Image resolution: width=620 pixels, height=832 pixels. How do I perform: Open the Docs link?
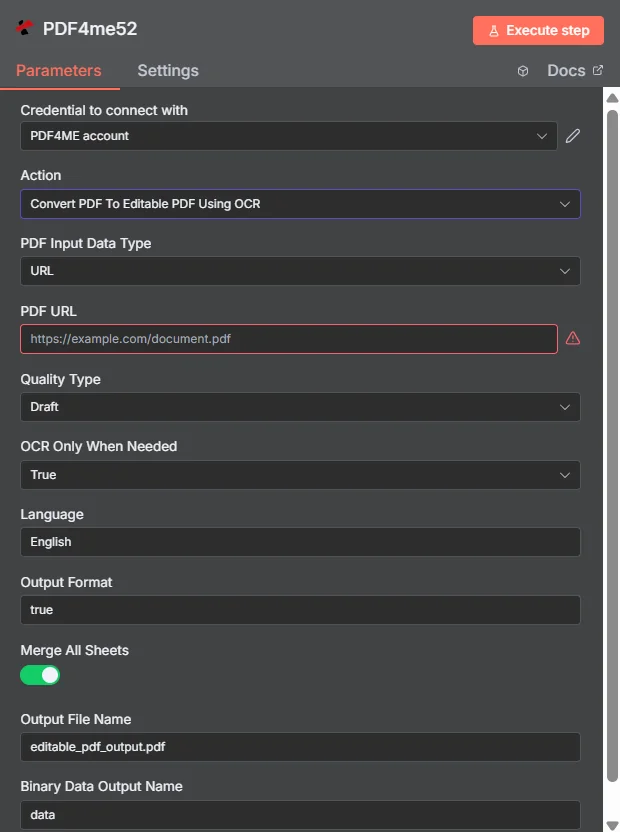coord(575,71)
